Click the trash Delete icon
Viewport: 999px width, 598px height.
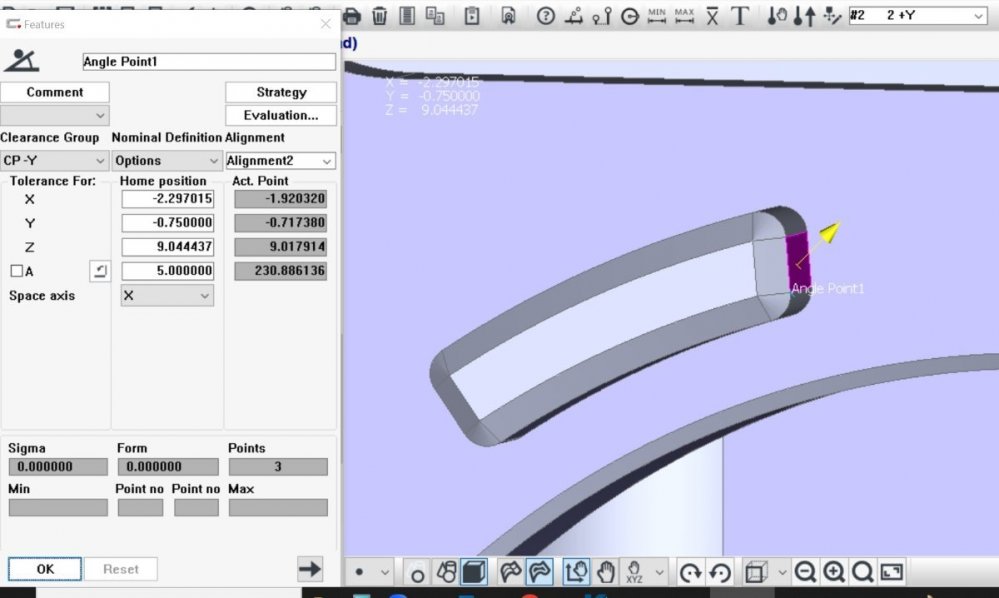pyautogui.click(x=381, y=16)
